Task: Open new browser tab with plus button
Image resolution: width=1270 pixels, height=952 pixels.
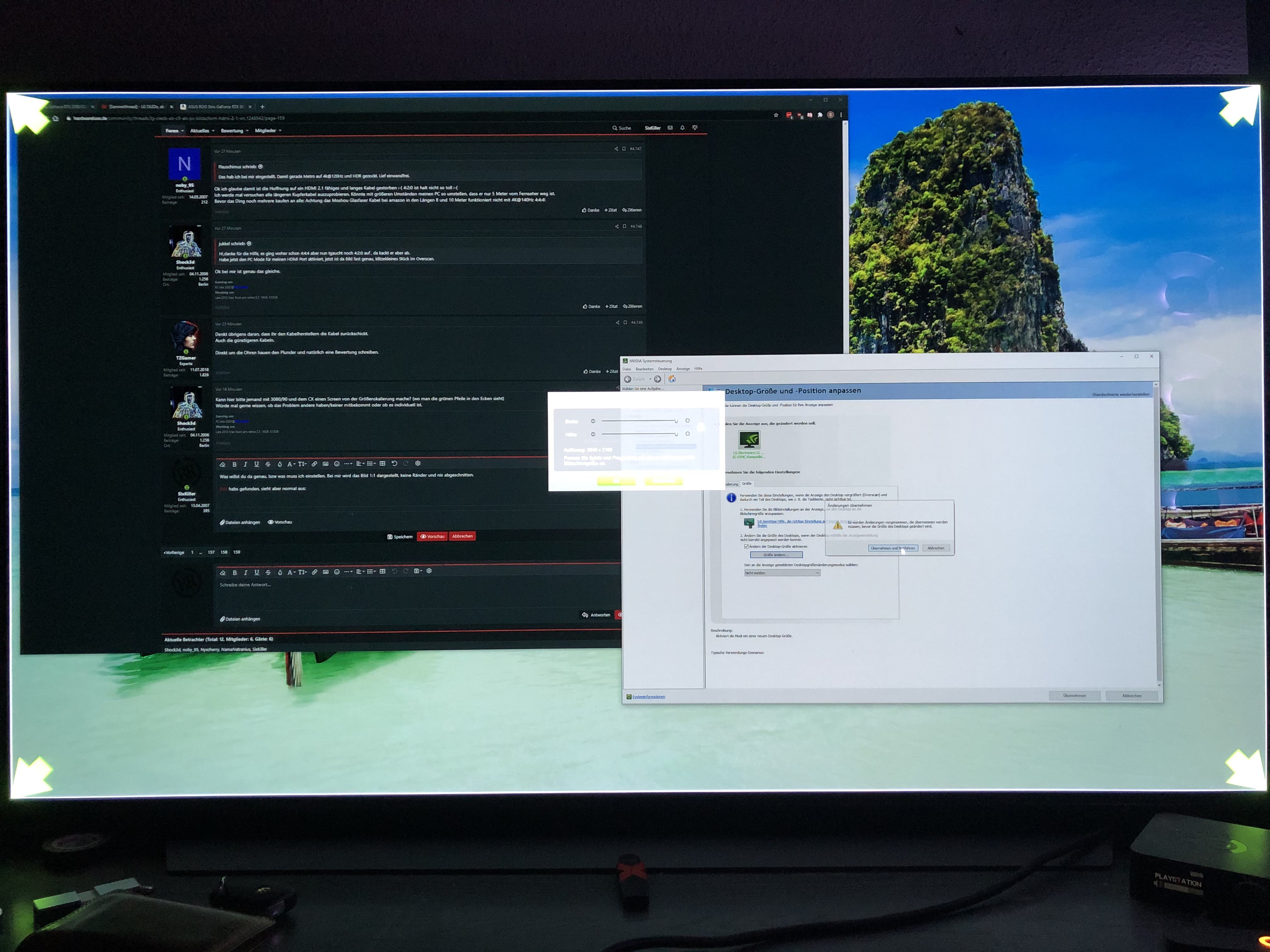Action: pos(262,107)
